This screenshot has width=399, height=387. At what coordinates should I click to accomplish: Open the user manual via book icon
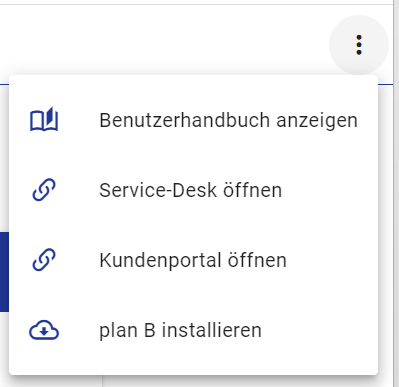tap(44, 119)
